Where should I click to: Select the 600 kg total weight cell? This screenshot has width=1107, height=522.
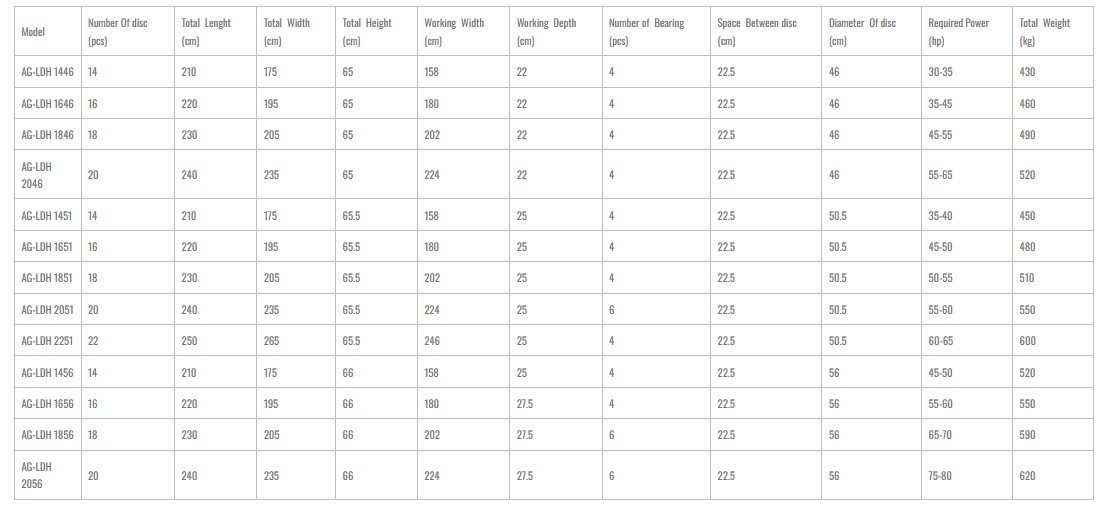coord(1027,341)
